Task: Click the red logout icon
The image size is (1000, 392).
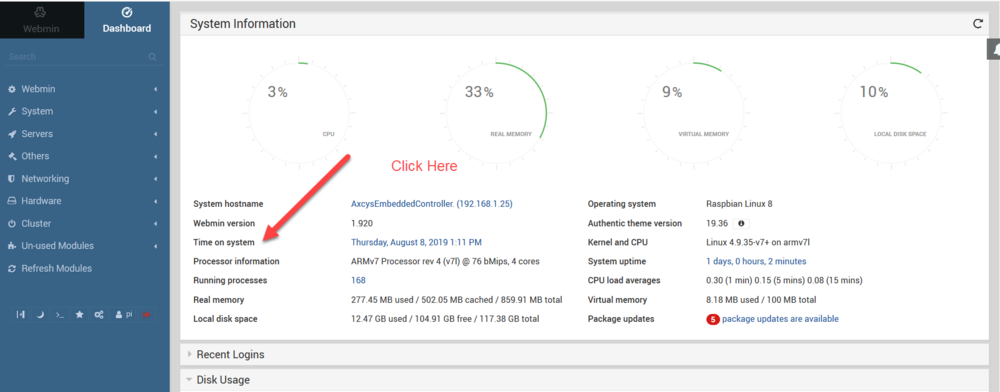Action: pyautogui.click(x=146, y=315)
